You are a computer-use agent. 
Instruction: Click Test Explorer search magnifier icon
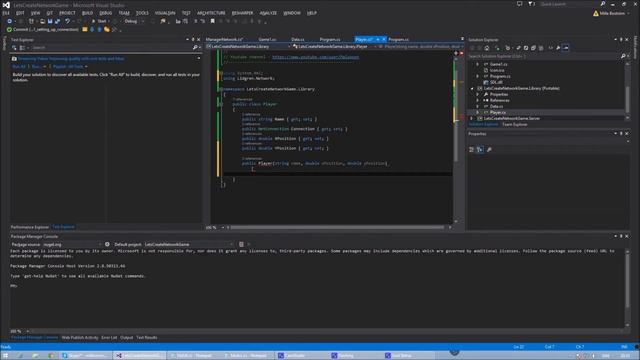pyautogui.click(x=195, y=48)
